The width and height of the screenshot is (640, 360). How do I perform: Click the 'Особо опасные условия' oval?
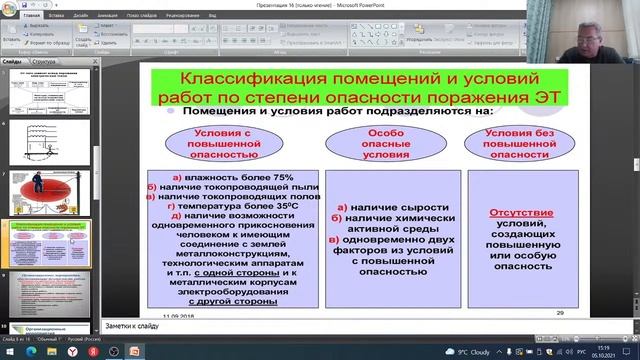(386, 144)
